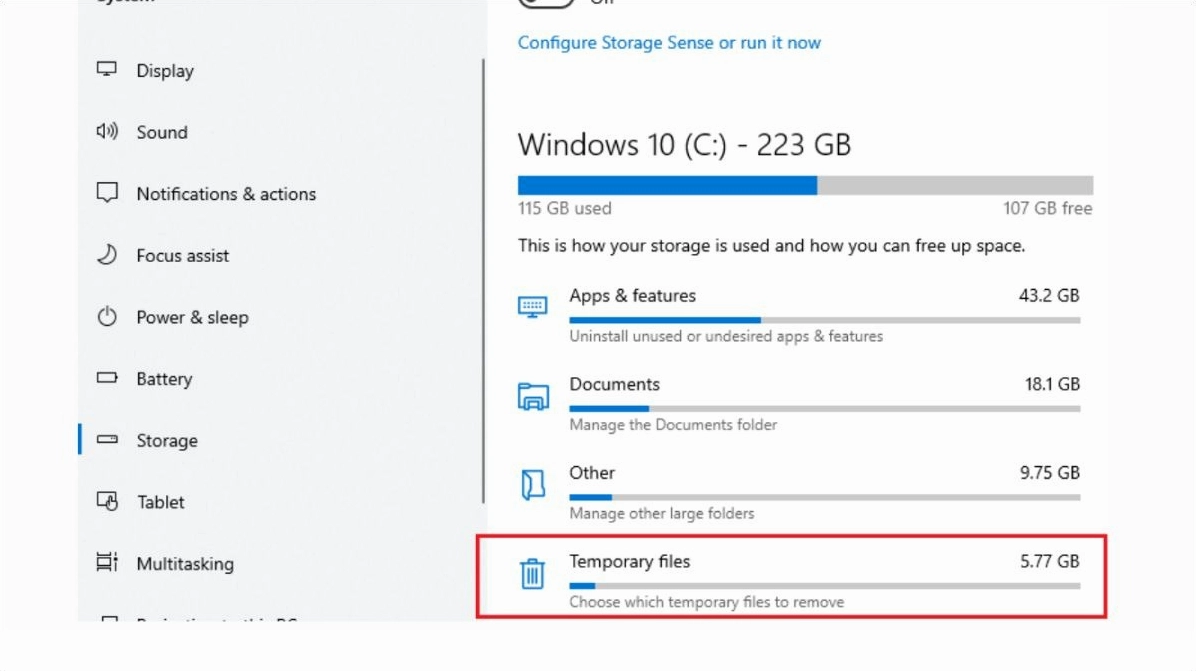Screen dimensions: 1196x671
Task: Click the Battery icon in sidebar
Action: point(107,379)
